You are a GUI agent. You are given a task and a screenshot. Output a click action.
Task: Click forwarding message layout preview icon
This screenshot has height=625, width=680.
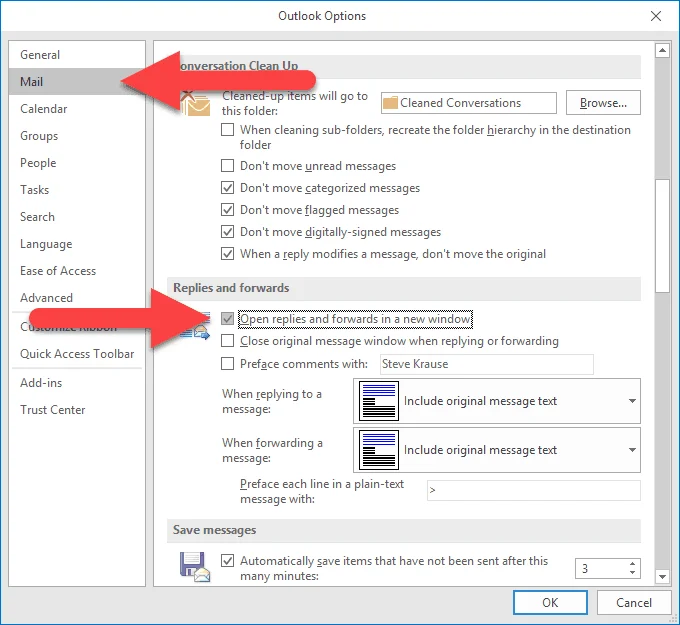tap(379, 450)
